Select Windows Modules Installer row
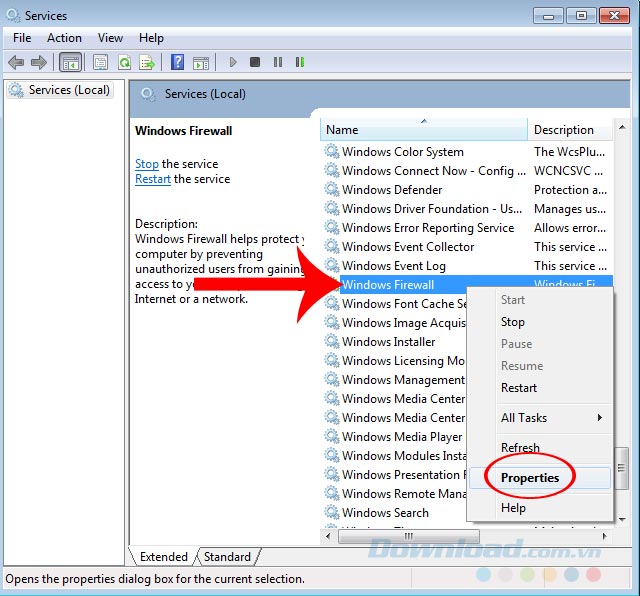This screenshot has height=596, width=640. (395, 455)
